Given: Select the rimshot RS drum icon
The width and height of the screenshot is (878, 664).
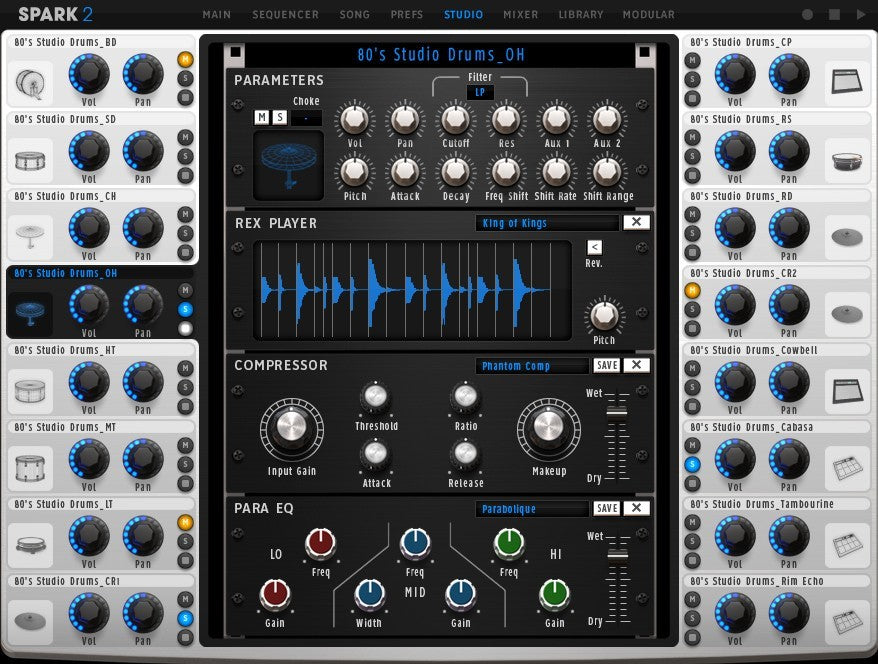Looking at the screenshot, I should pyautogui.click(x=847, y=160).
